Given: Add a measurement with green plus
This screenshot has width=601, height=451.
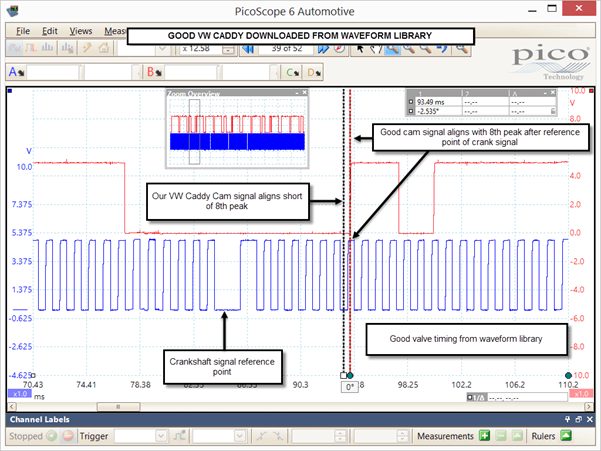Looking at the screenshot, I should pos(484,436).
